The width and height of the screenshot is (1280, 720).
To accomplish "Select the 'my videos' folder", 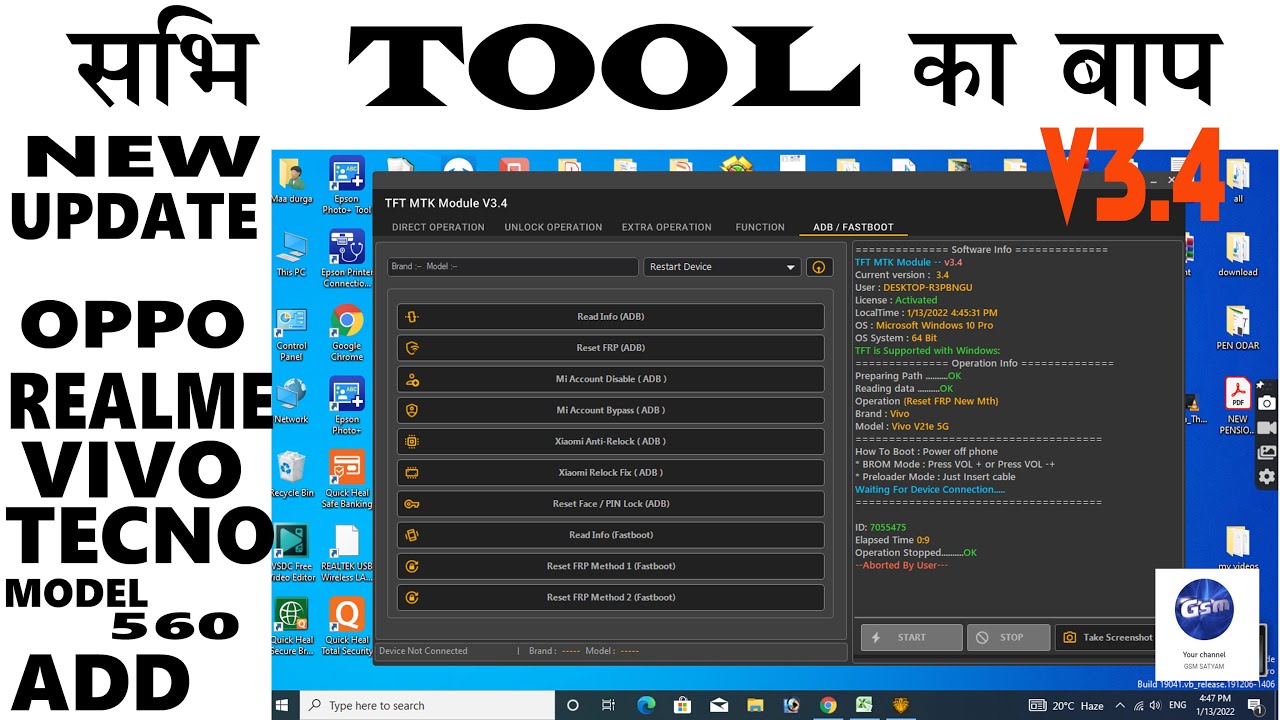I will (x=1238, y=549).
